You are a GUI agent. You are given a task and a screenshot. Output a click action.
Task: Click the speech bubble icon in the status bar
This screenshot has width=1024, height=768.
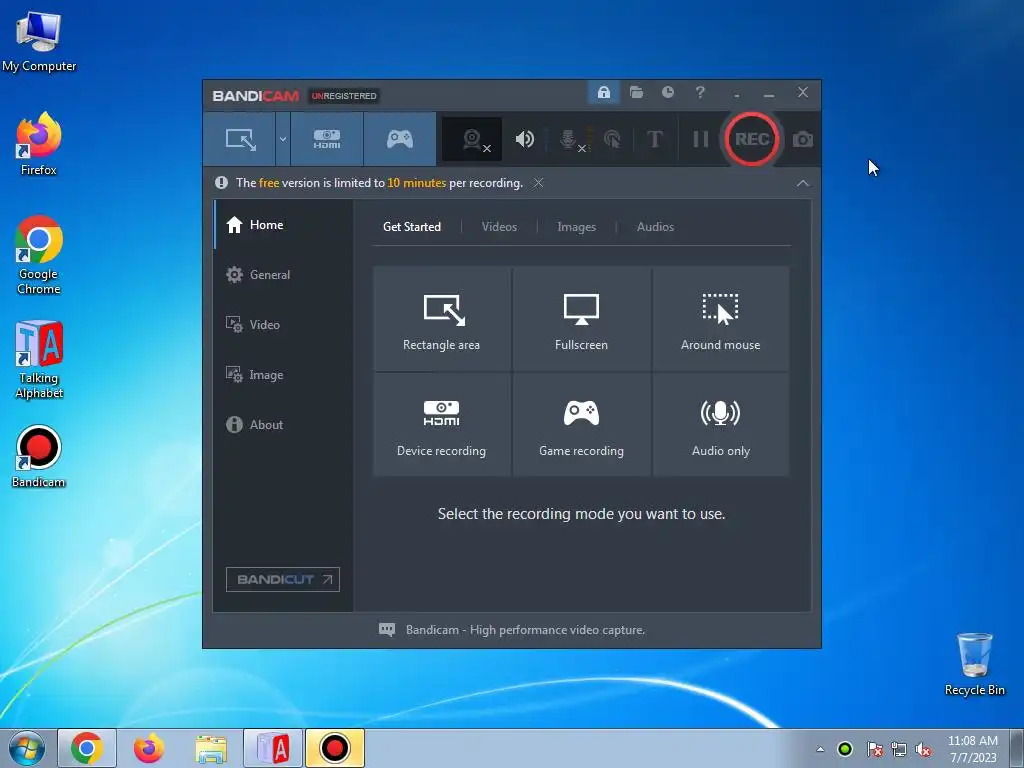tap(387, 630)
